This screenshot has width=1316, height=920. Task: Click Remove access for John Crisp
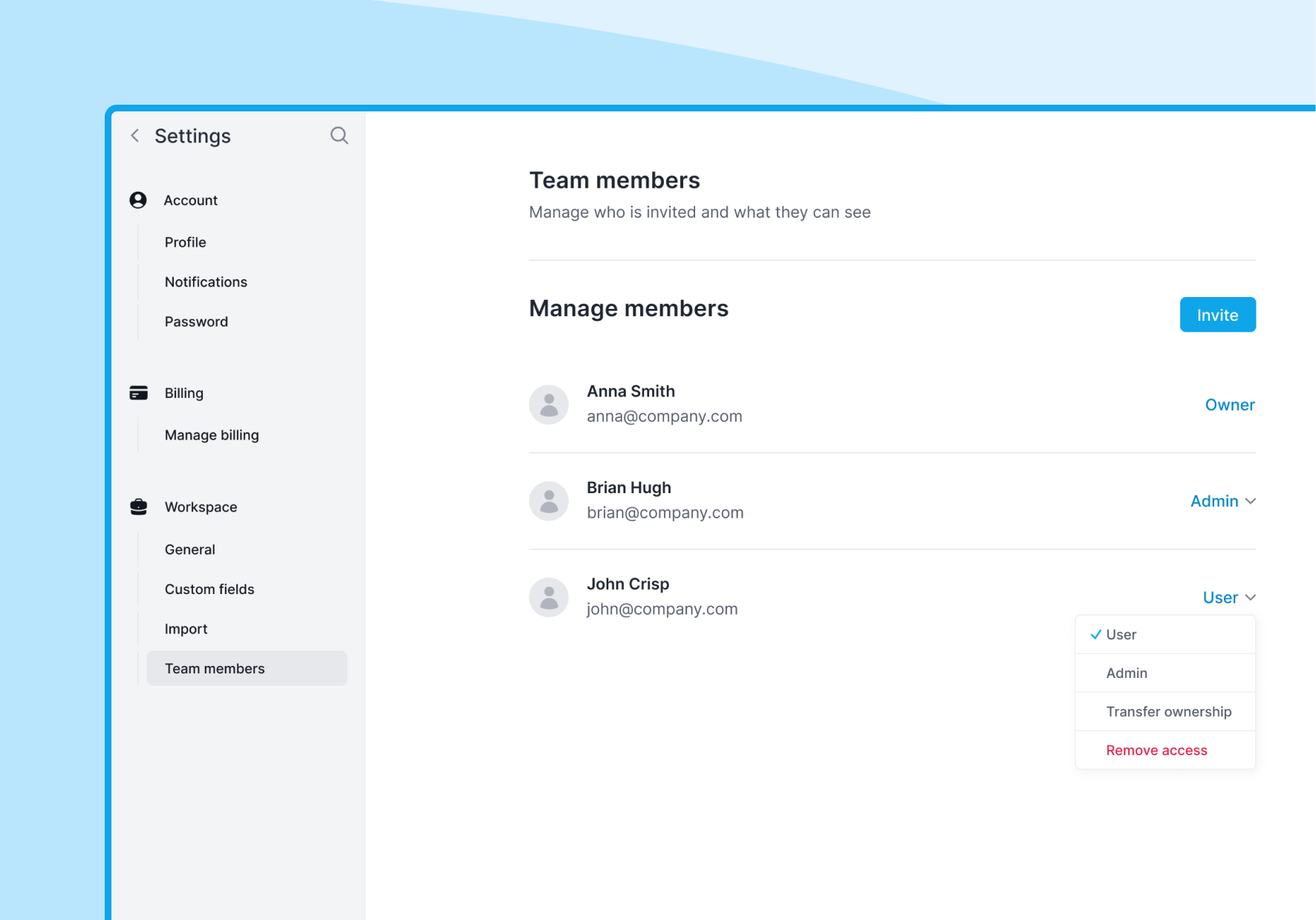[x=1156, y=750]
